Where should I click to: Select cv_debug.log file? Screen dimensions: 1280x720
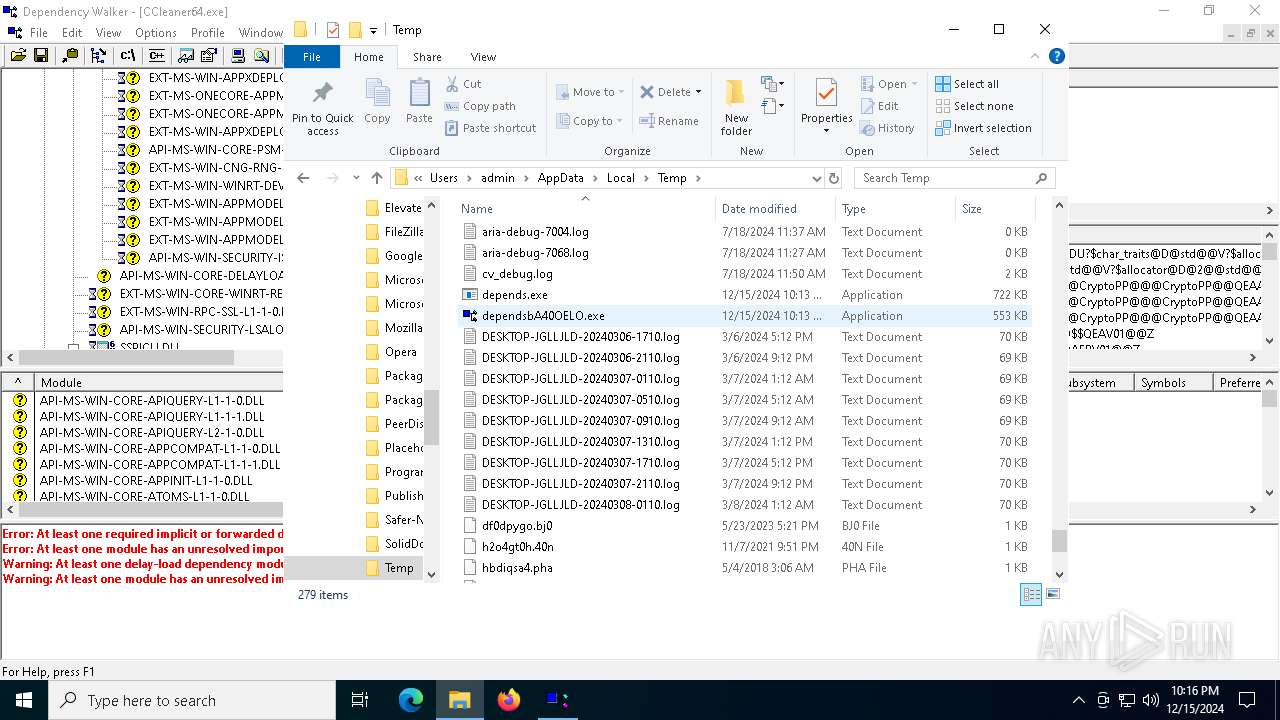745,273
